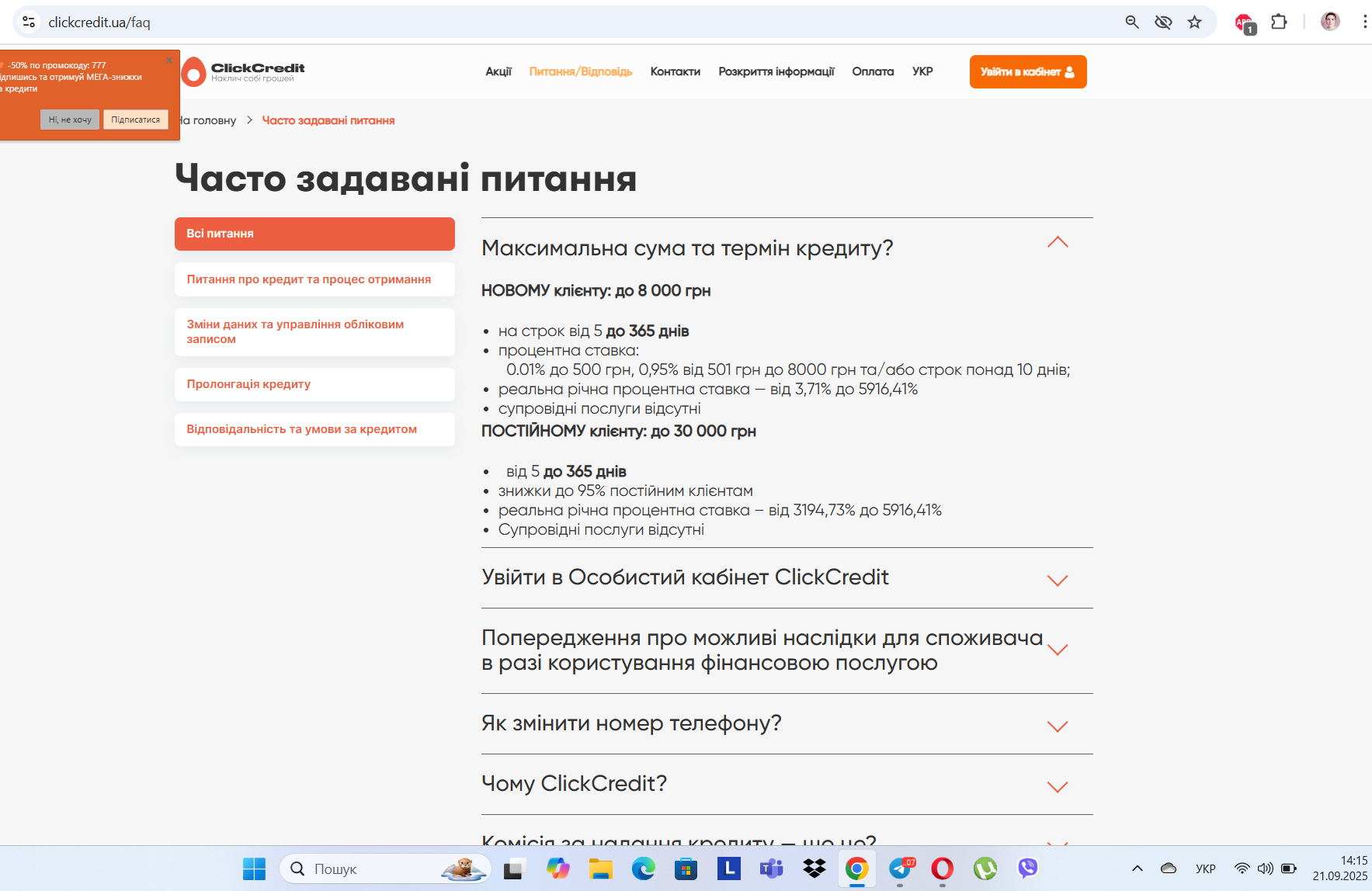Open the ABP ad blocker extension
The width and height of the screenshot is (1372, 891).
[1245, 23]
